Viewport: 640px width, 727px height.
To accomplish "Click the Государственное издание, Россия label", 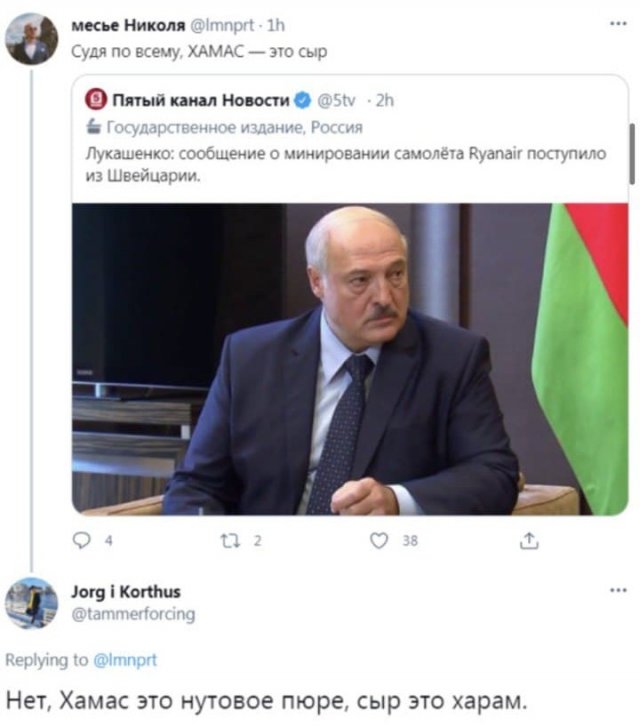I will (x=234, y=127).
